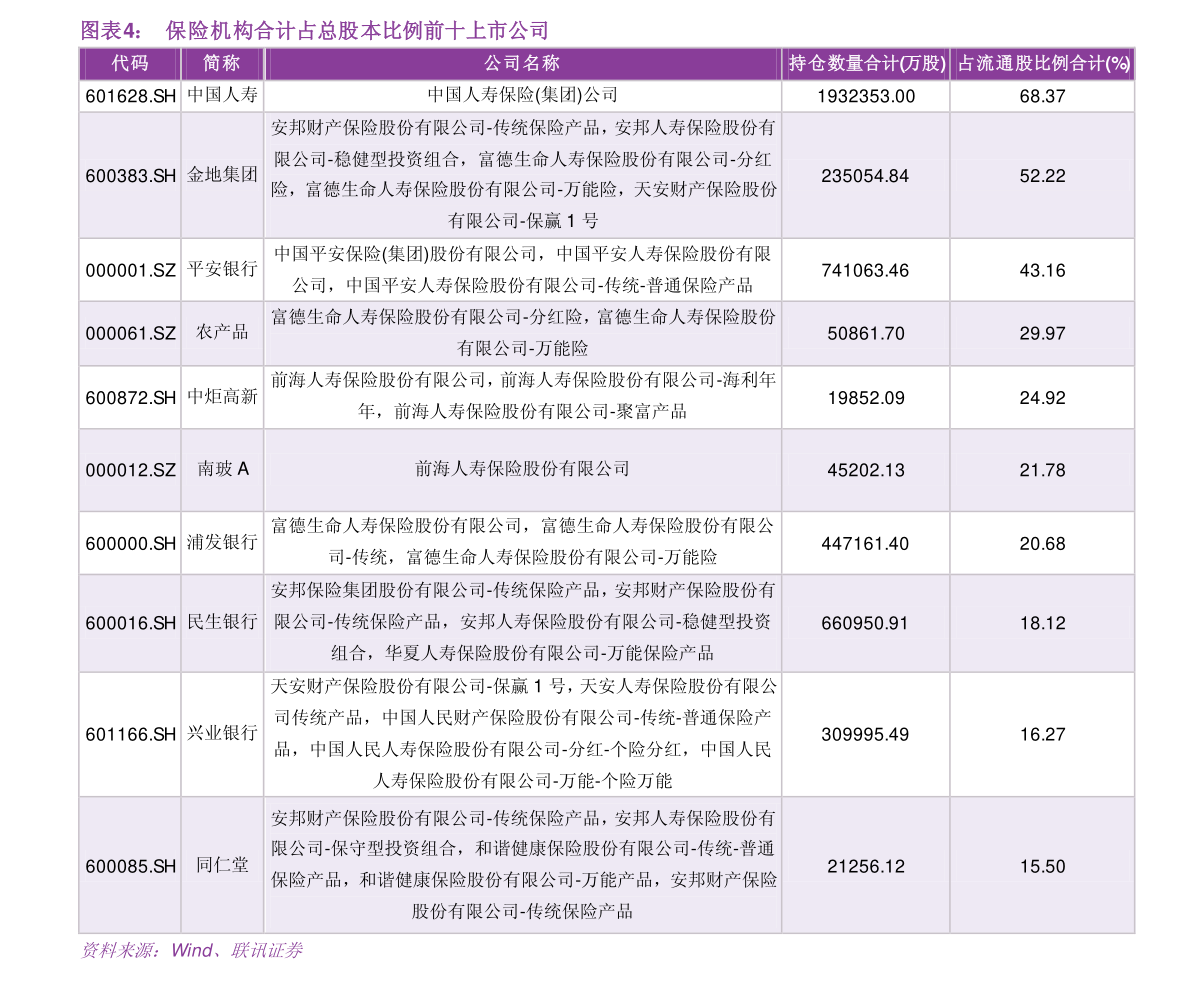Click the 公司名称 column header
The width and height of the screenshot is (1191, 981).
[522, 63]
